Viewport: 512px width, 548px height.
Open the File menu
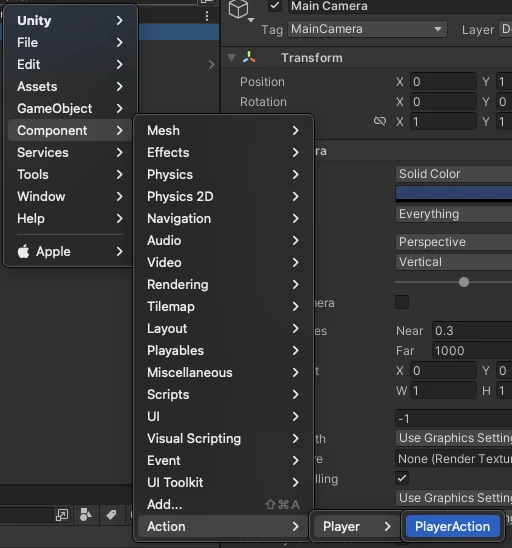coord(70,42)
